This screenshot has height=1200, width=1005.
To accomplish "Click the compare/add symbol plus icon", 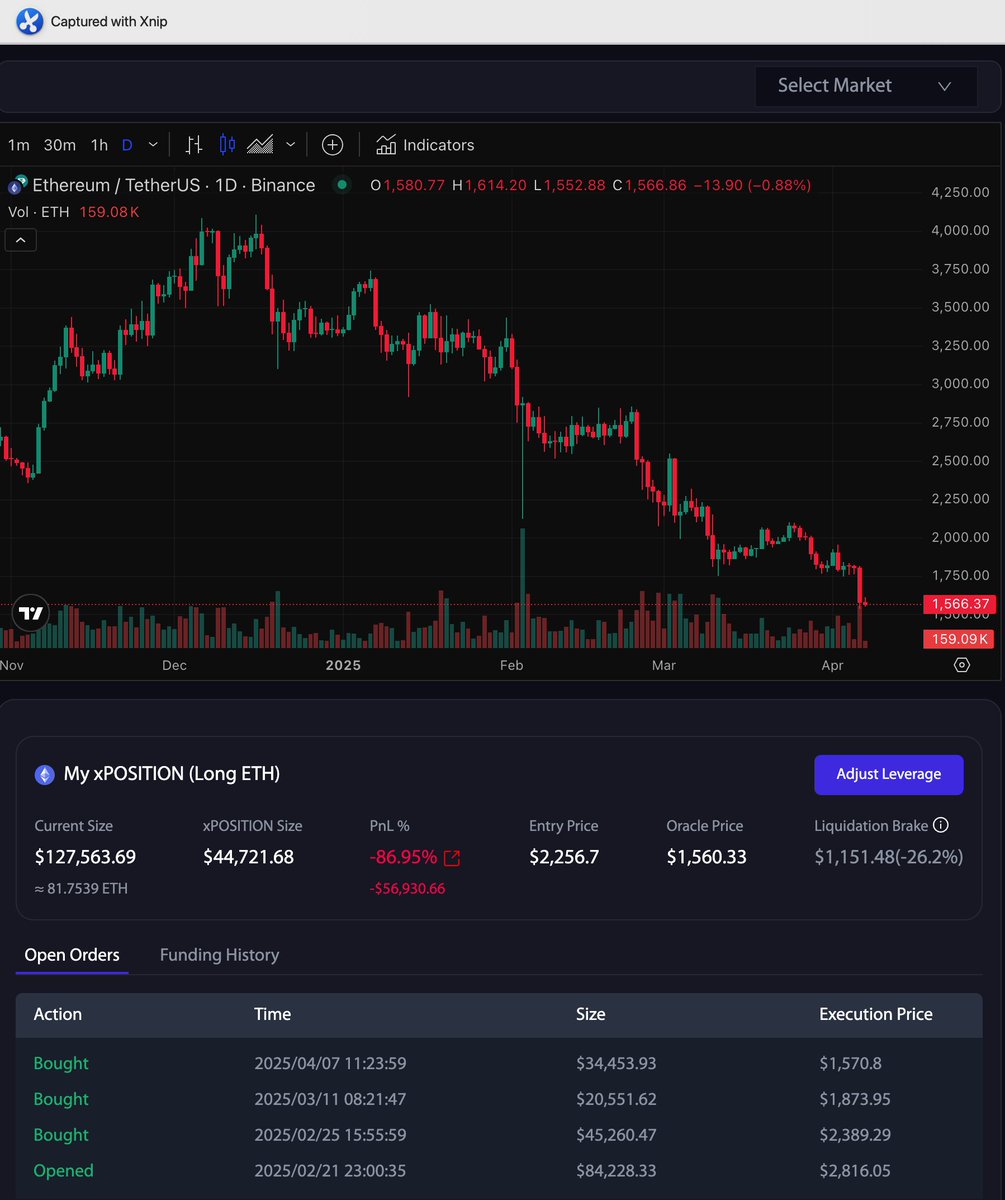I will pos(332,145).
